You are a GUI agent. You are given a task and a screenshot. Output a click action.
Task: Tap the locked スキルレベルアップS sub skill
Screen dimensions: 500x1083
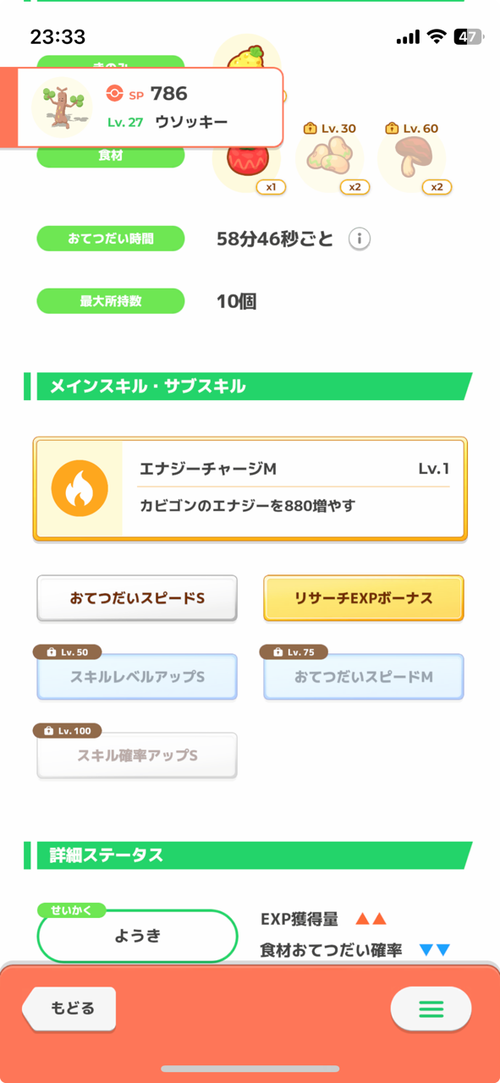click(x=137, y=677)
